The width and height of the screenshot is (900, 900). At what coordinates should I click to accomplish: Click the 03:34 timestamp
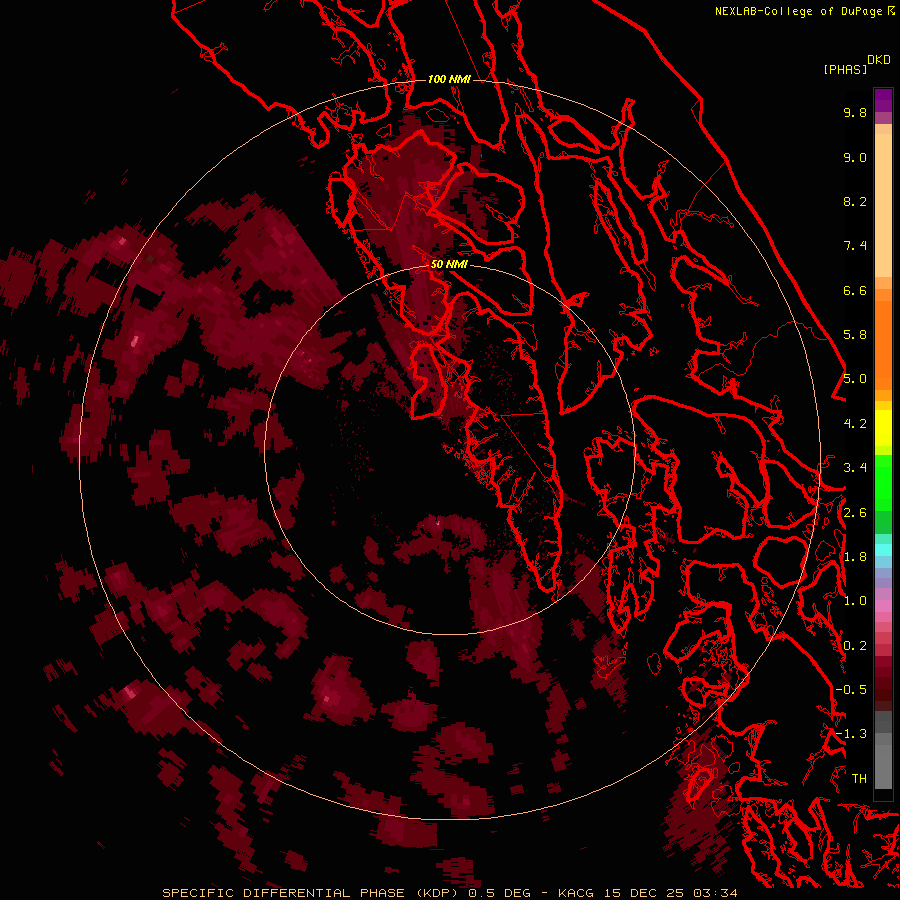point(715,893)
